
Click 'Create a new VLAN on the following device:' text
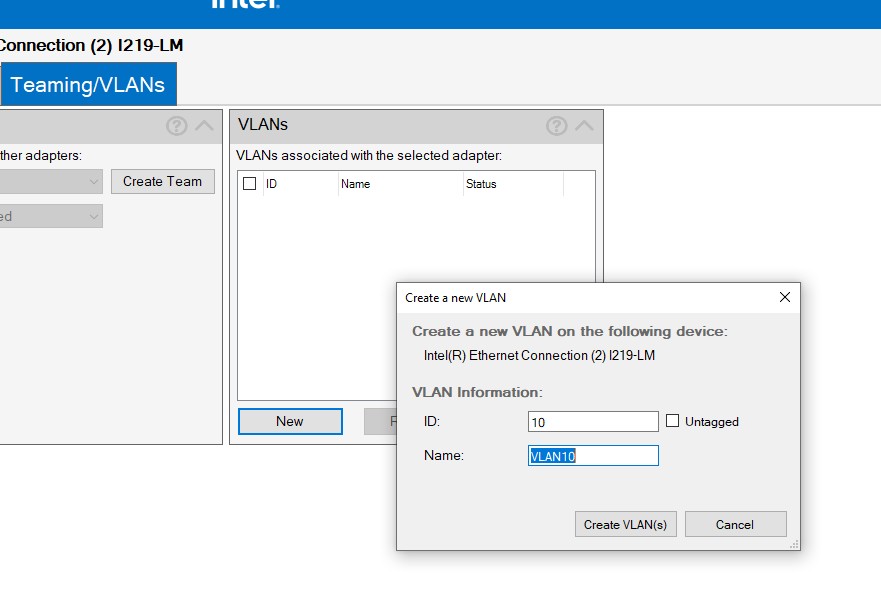tap(570, 331)
